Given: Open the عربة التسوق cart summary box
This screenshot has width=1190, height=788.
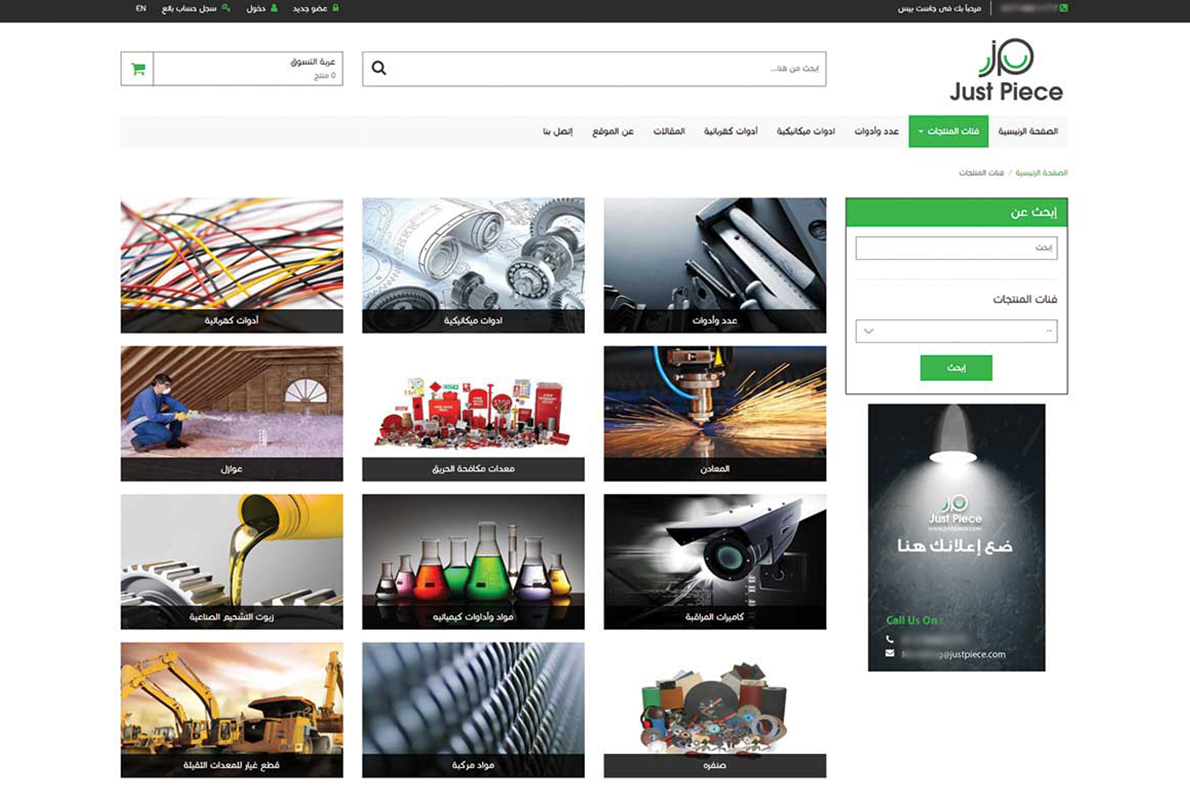Looking at the screenshot, I should click(248, 69).
